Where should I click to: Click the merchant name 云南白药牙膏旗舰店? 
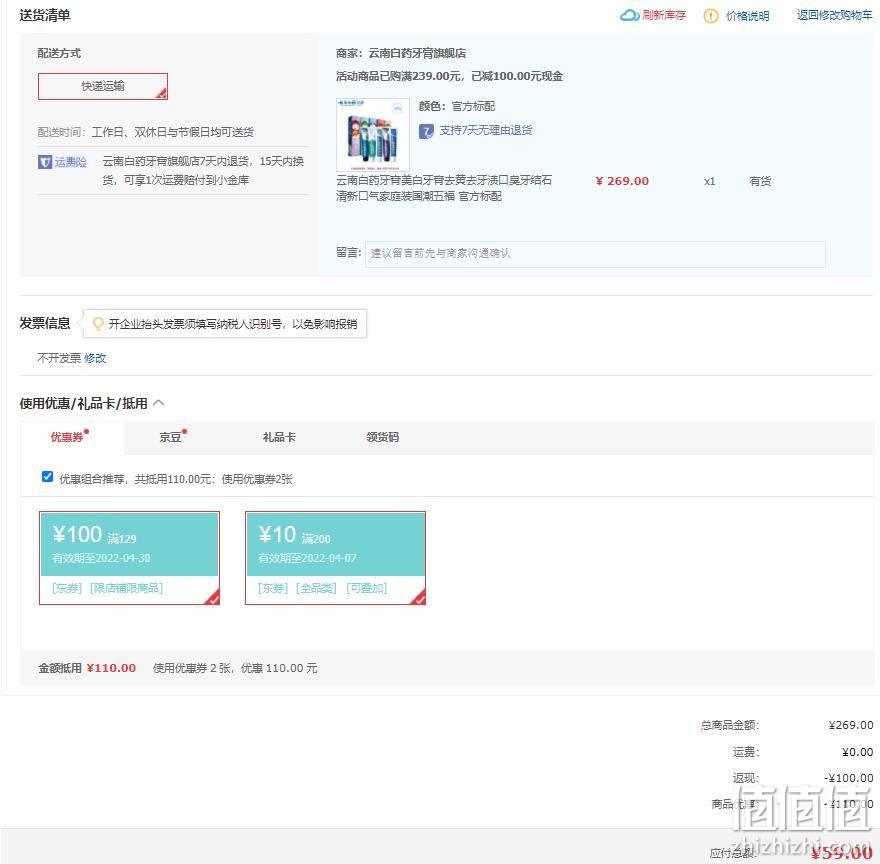(x=417, y=53)
